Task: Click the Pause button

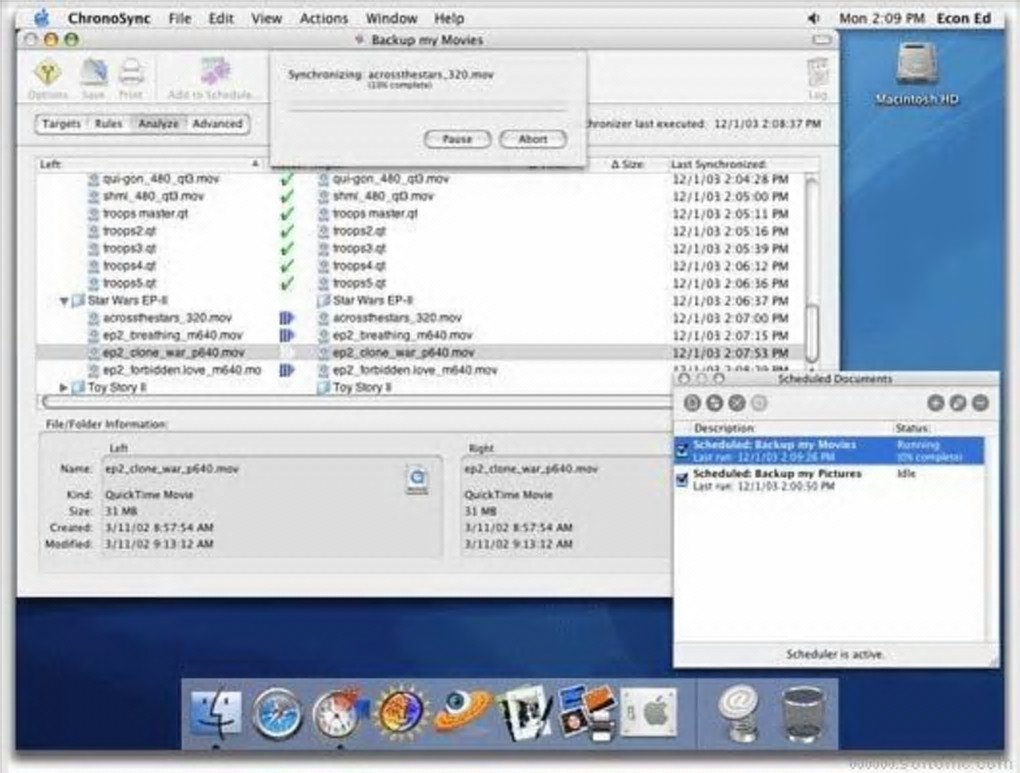Action: (457, 139)
